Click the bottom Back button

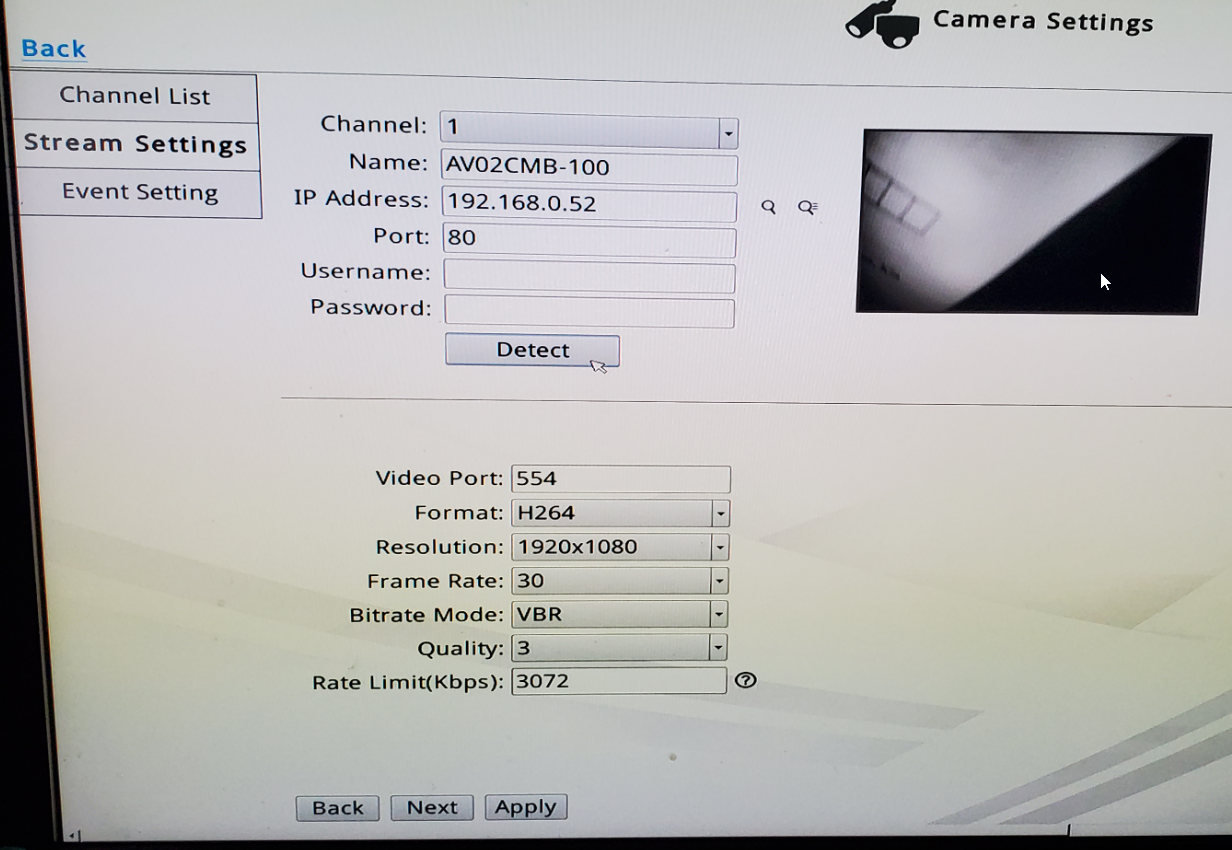point(338,808)
